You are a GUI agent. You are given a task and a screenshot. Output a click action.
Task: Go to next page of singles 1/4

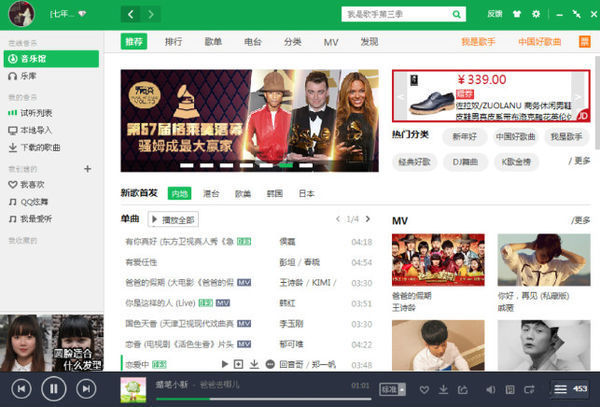pyautogui.click(x=368, y=219)
